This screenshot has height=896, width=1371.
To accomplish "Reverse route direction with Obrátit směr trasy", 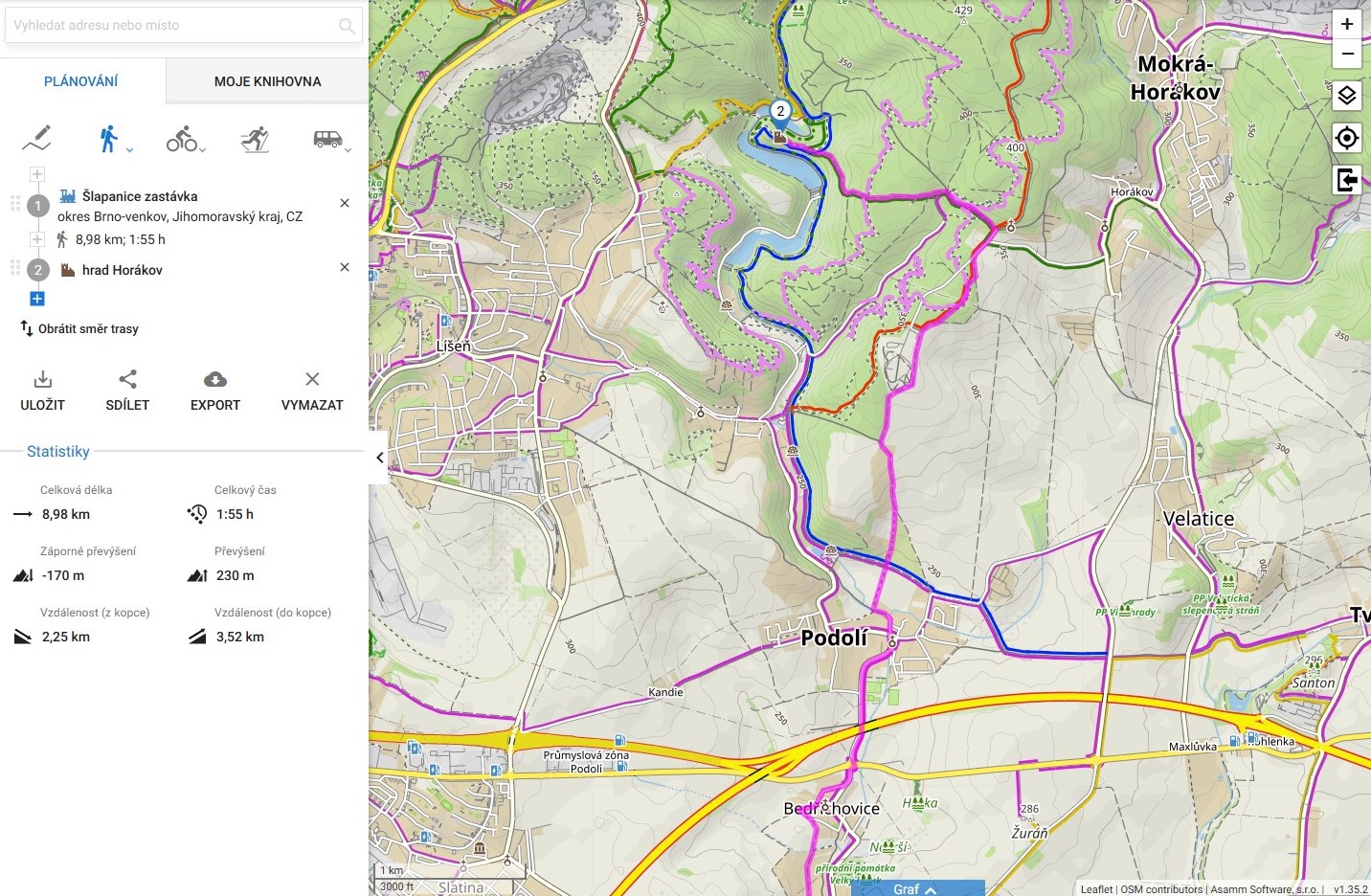I will (79, 328).
